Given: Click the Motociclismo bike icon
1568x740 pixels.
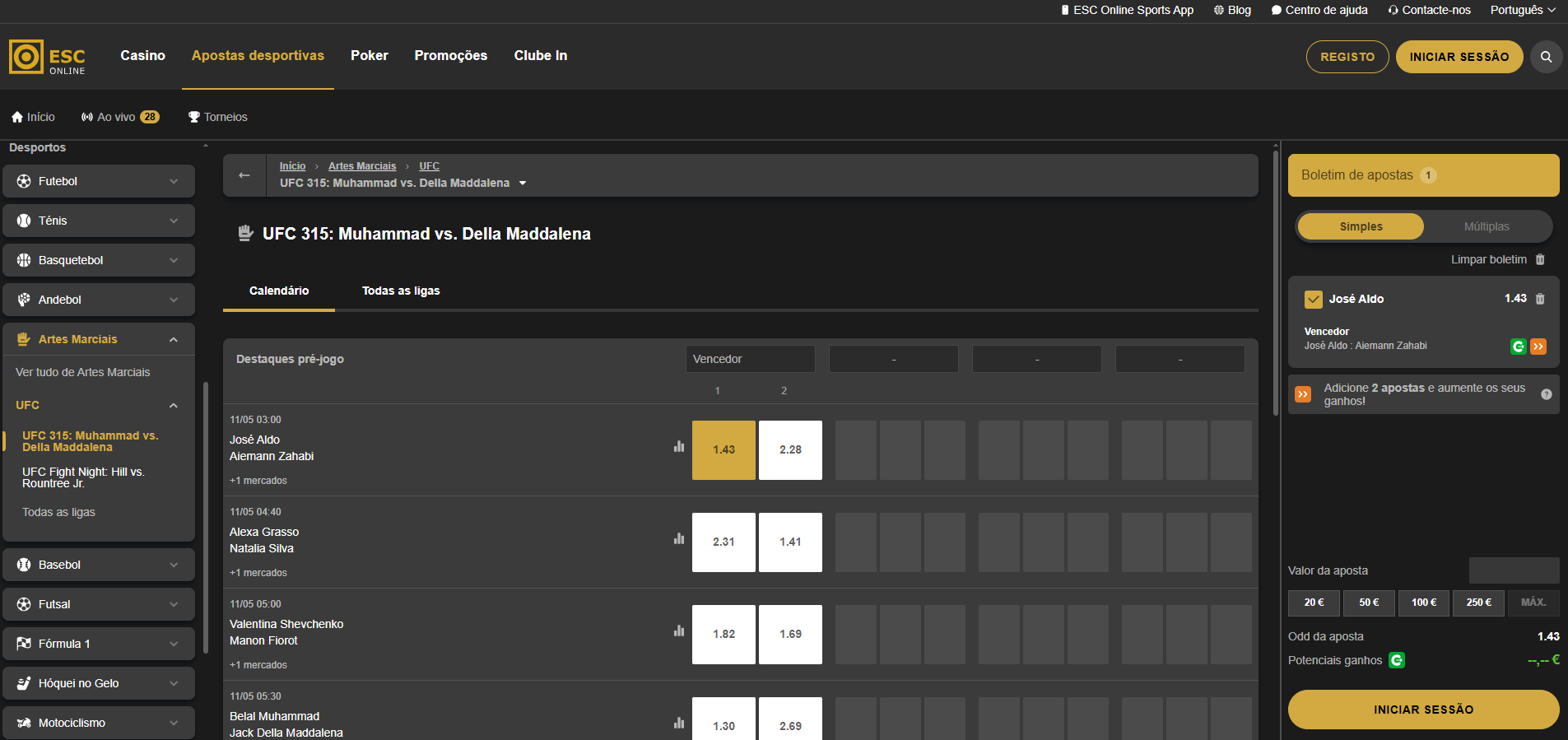Looking at the screenshot, I should 24,723.
